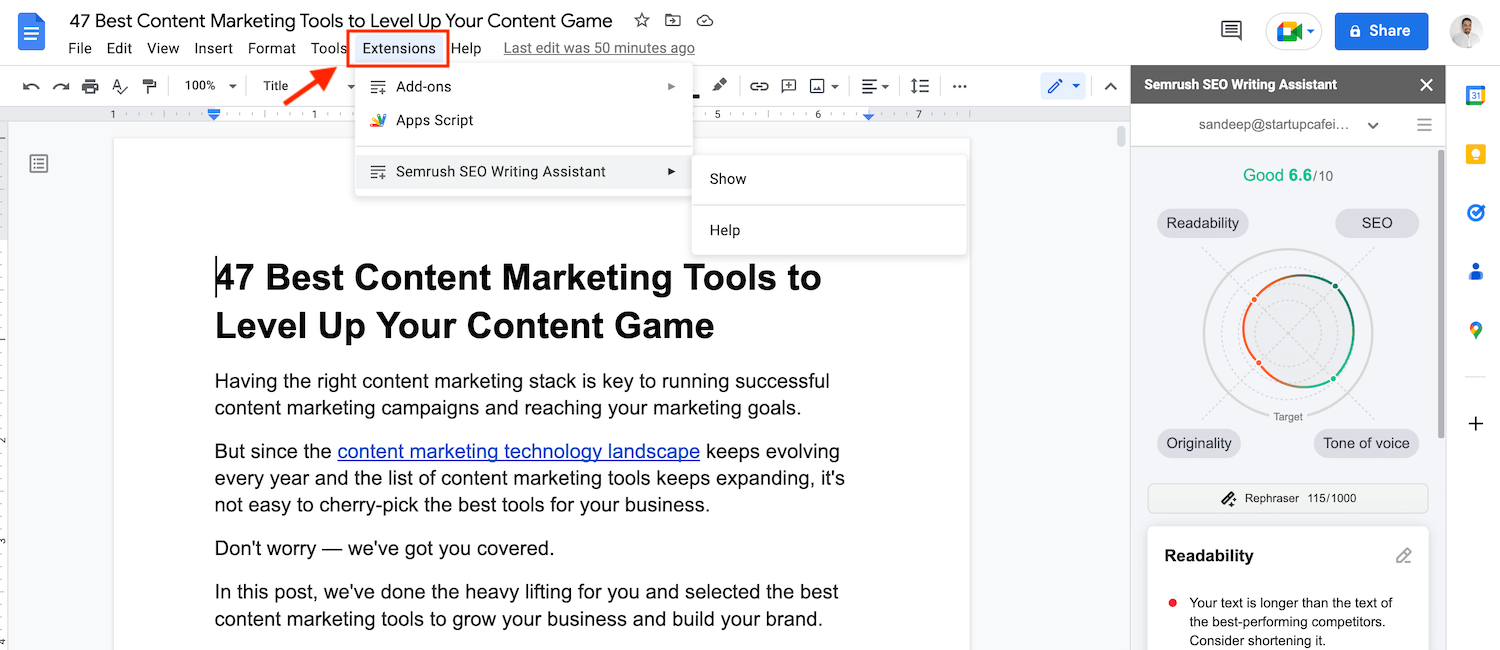1500x650 pixels.
Task: Click the Rephraser button
Action: (x=1287, y=498)
